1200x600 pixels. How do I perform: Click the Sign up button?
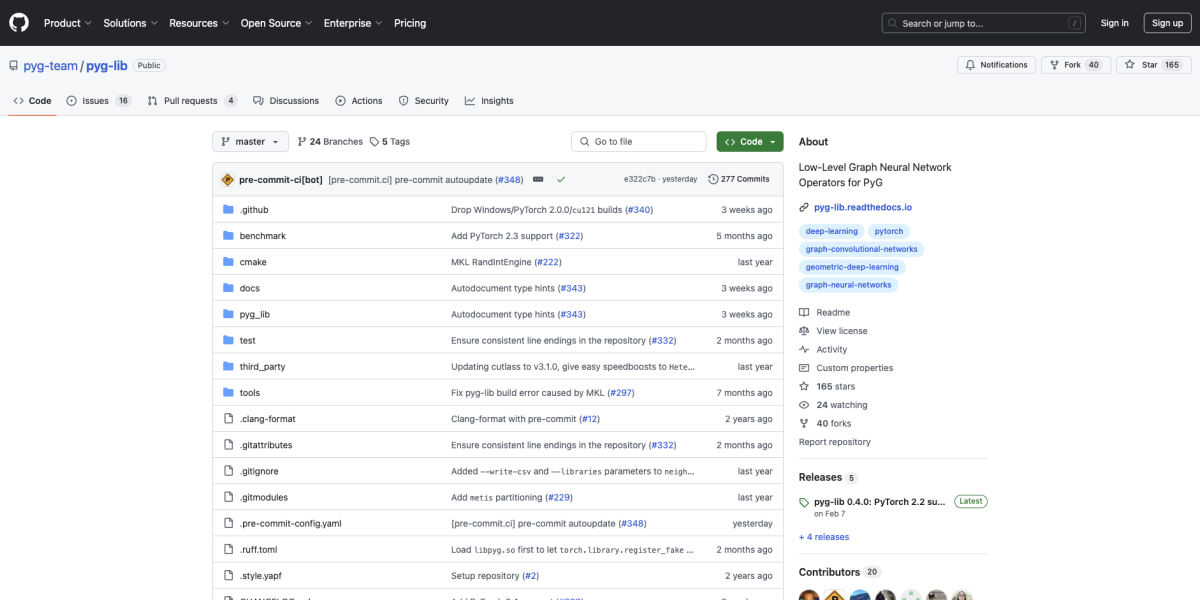pos(1167,23)
